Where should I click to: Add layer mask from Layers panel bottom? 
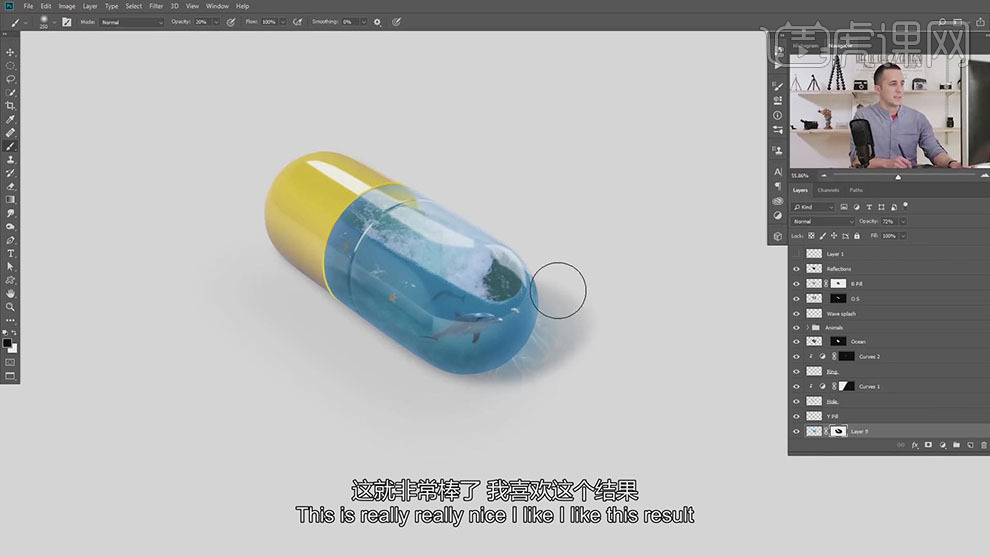[928, 445]
